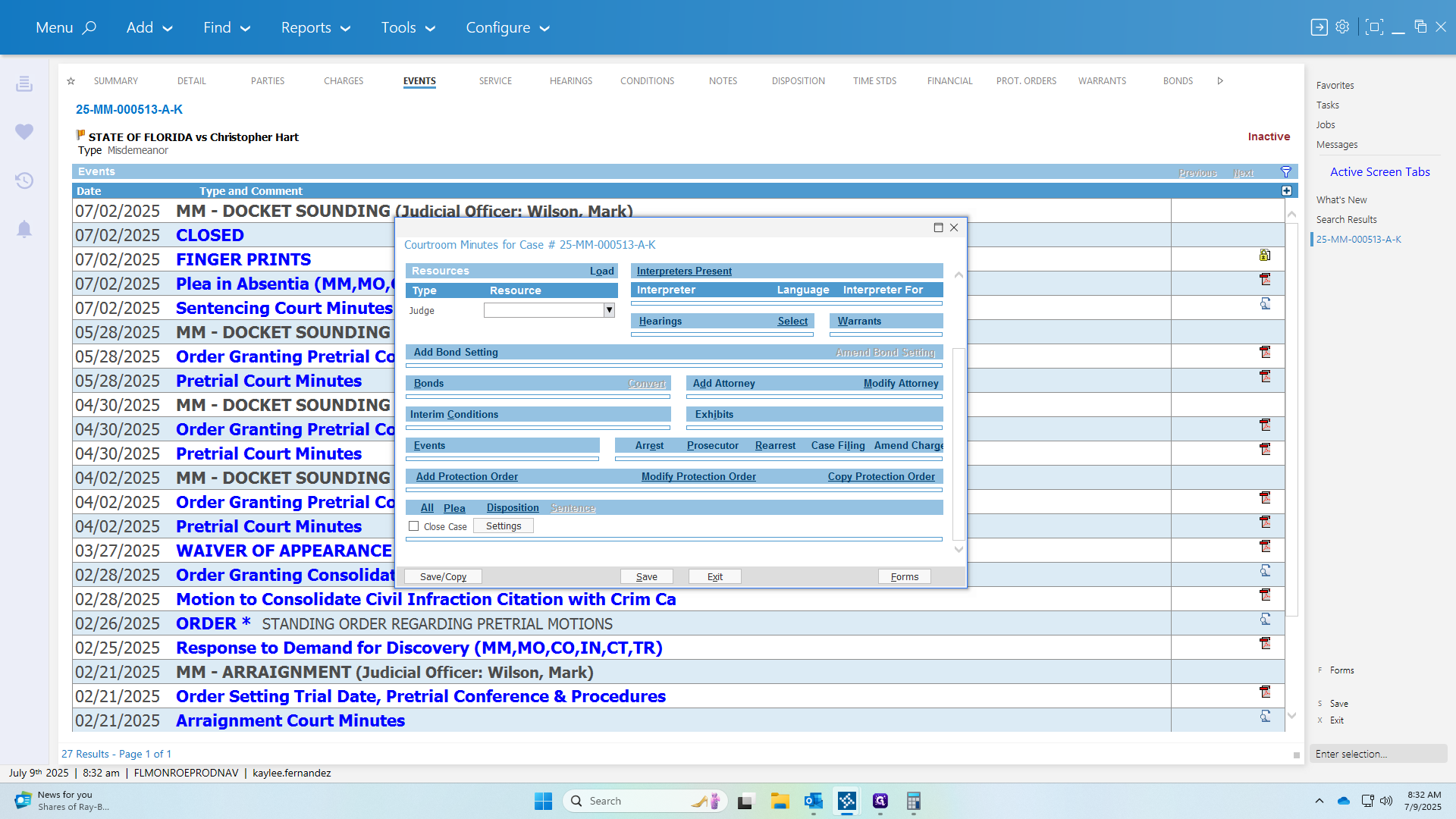This screenshot has height=819, width=1456.
Task: Open the settings gear in top bar
Action: (x=1342, y=27)
